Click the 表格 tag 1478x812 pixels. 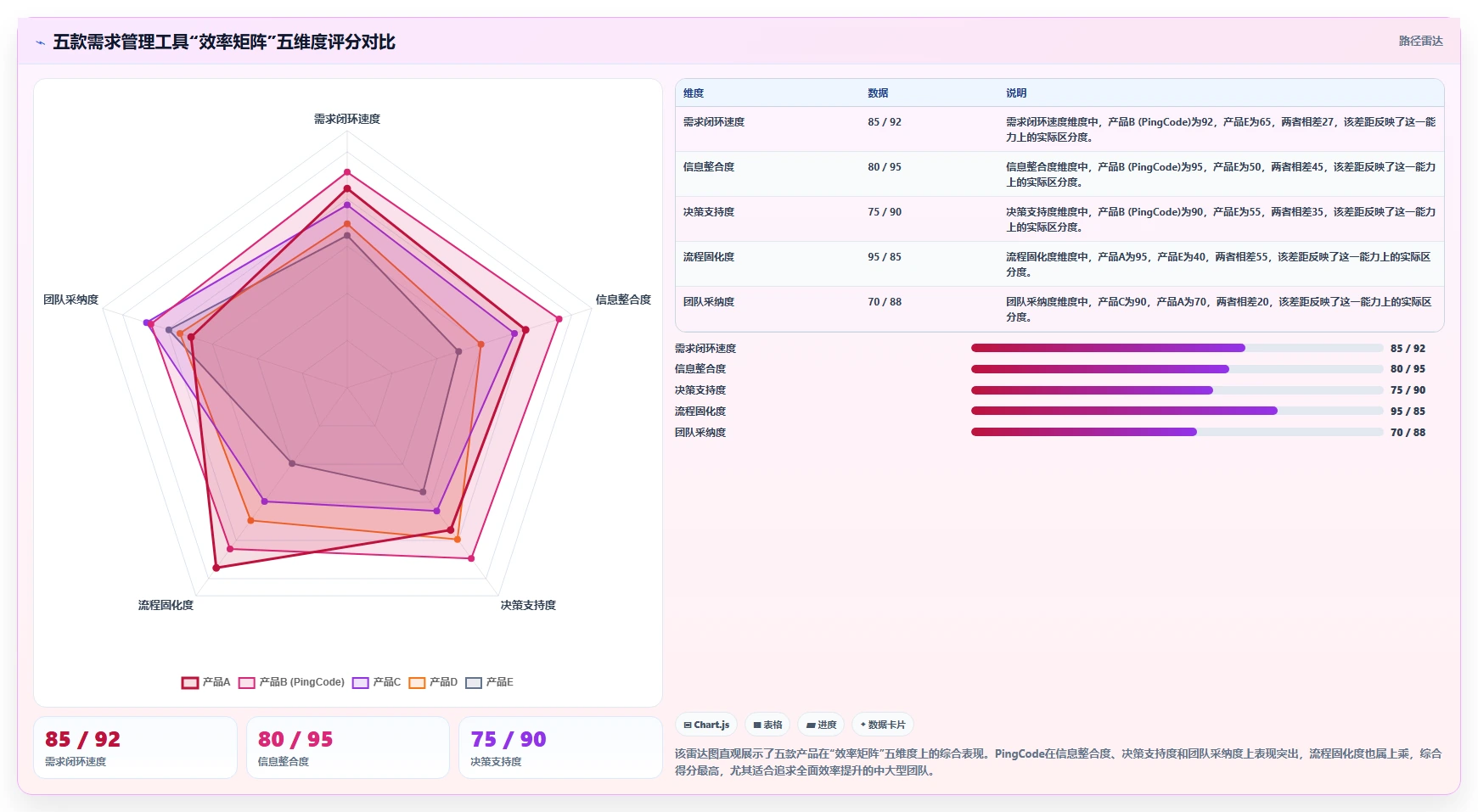click(x=767, y=725)
